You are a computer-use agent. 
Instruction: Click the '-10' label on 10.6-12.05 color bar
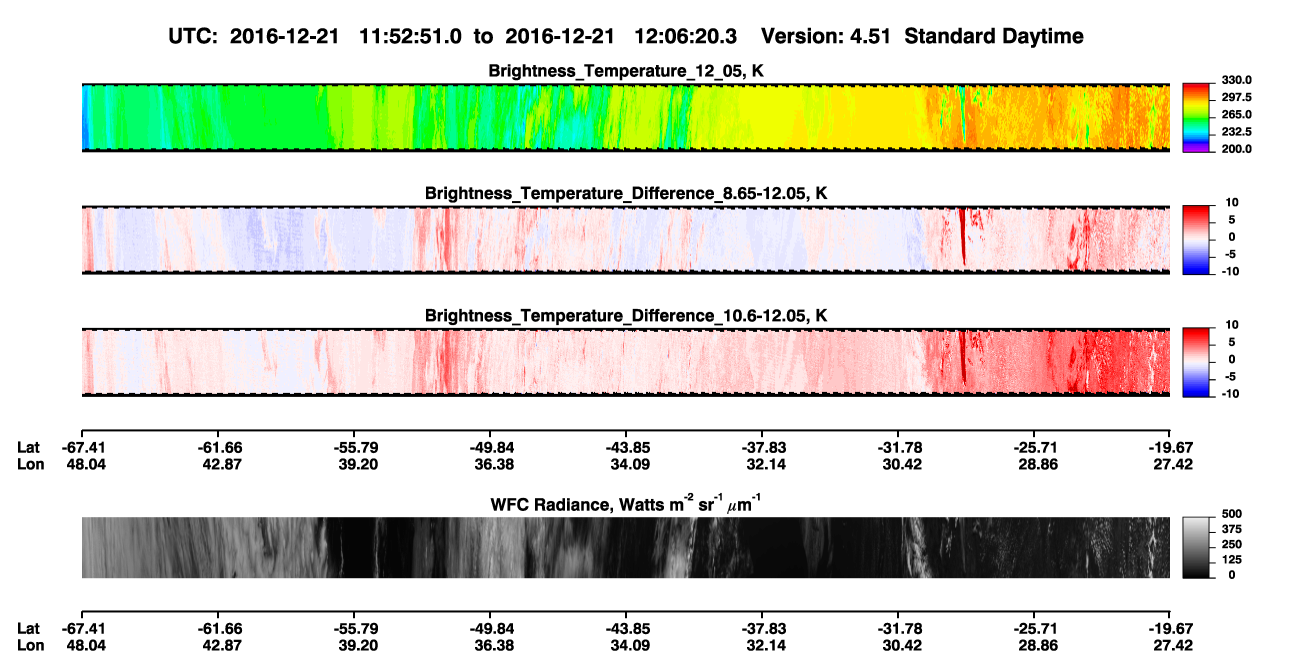coord(1229,393)
